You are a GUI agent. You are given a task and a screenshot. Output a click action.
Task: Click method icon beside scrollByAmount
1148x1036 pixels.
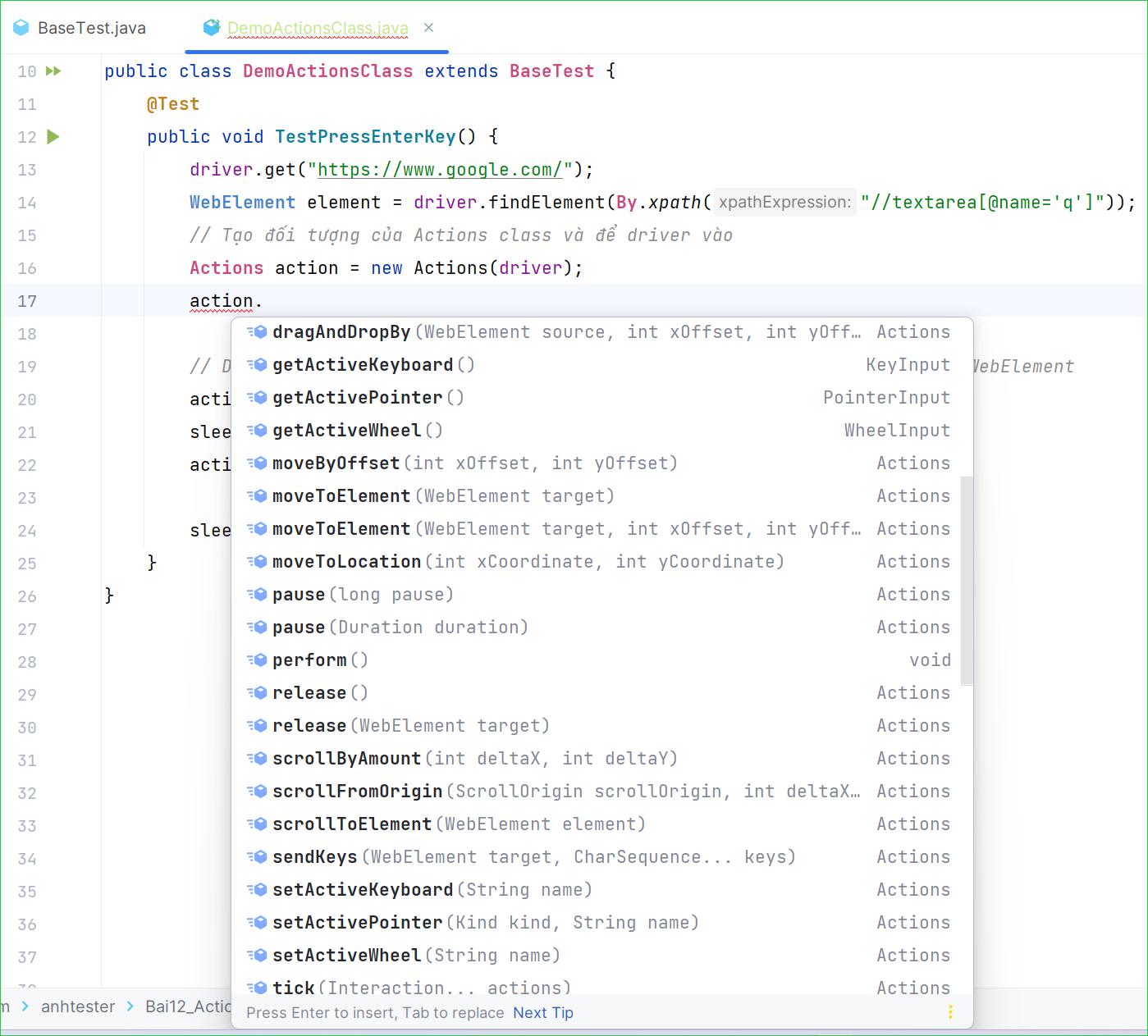click(257, 759)
